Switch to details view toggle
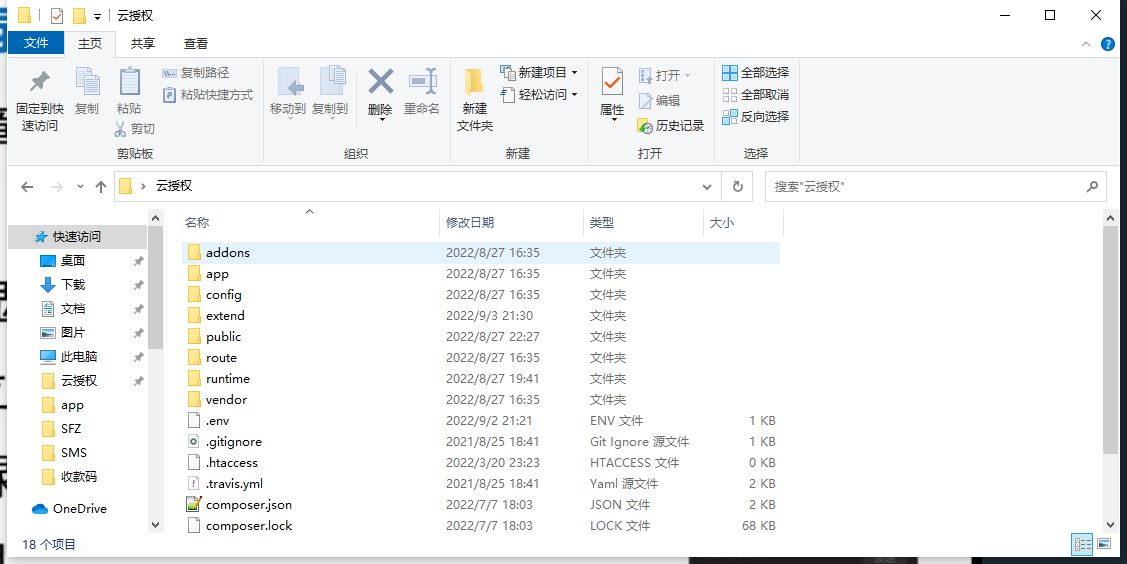The height and width of the screenshot is (564, 1127). click(x=1082, y=545)
